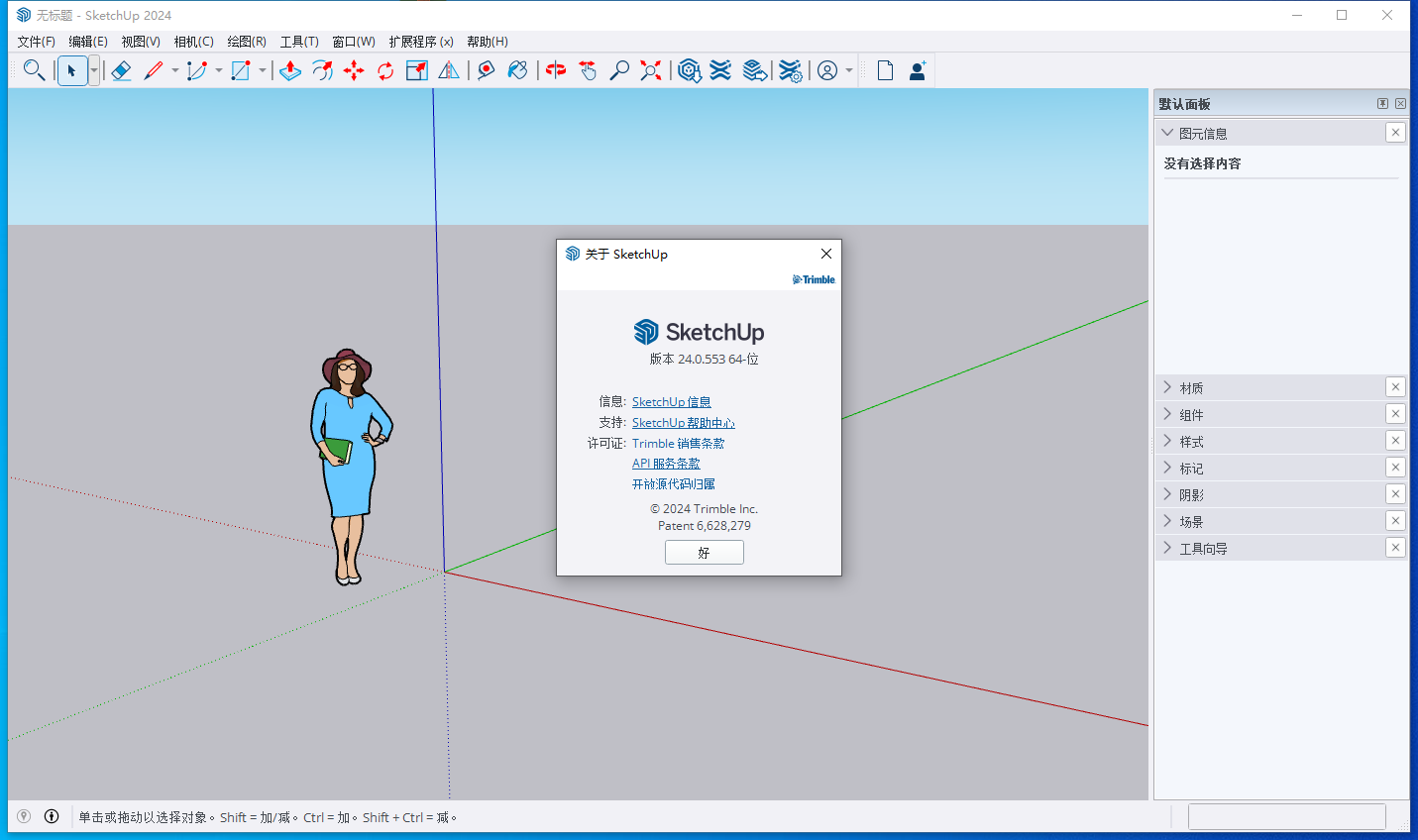Select the Tape Measure tool

(x=486, y=70)
